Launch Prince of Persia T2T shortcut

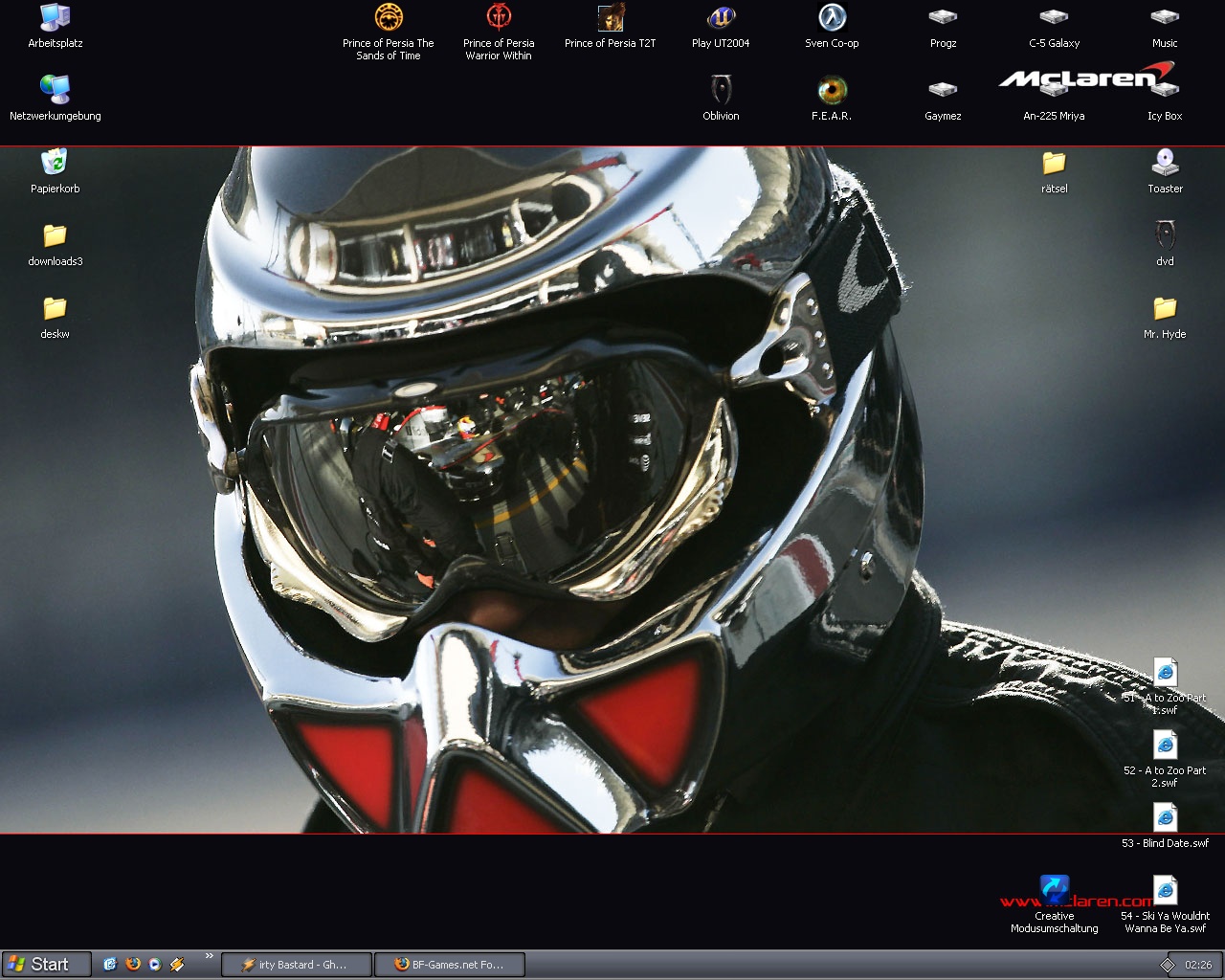[x=610, y=26]
